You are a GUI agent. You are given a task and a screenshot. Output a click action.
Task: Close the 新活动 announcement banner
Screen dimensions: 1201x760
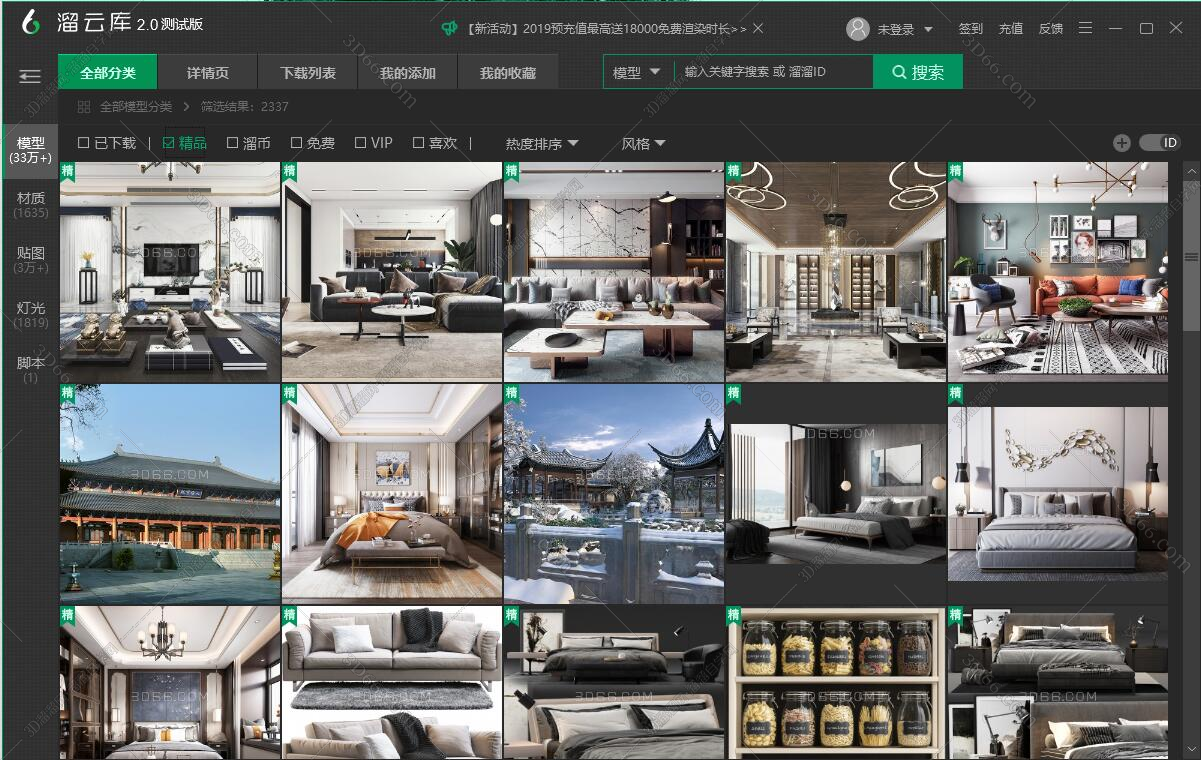758,28
